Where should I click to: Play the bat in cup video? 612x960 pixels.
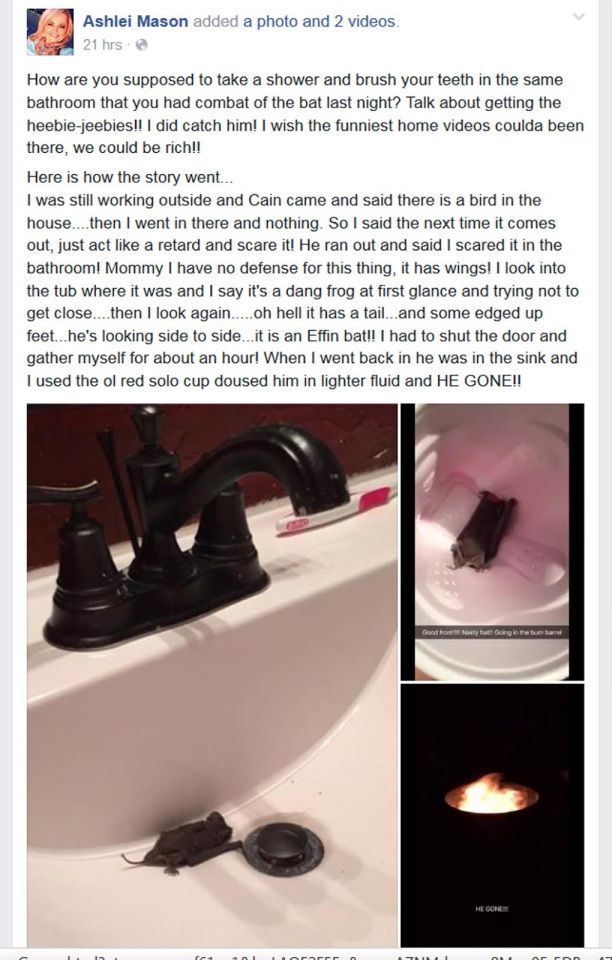pyautogui.click(x=492, y=542)
